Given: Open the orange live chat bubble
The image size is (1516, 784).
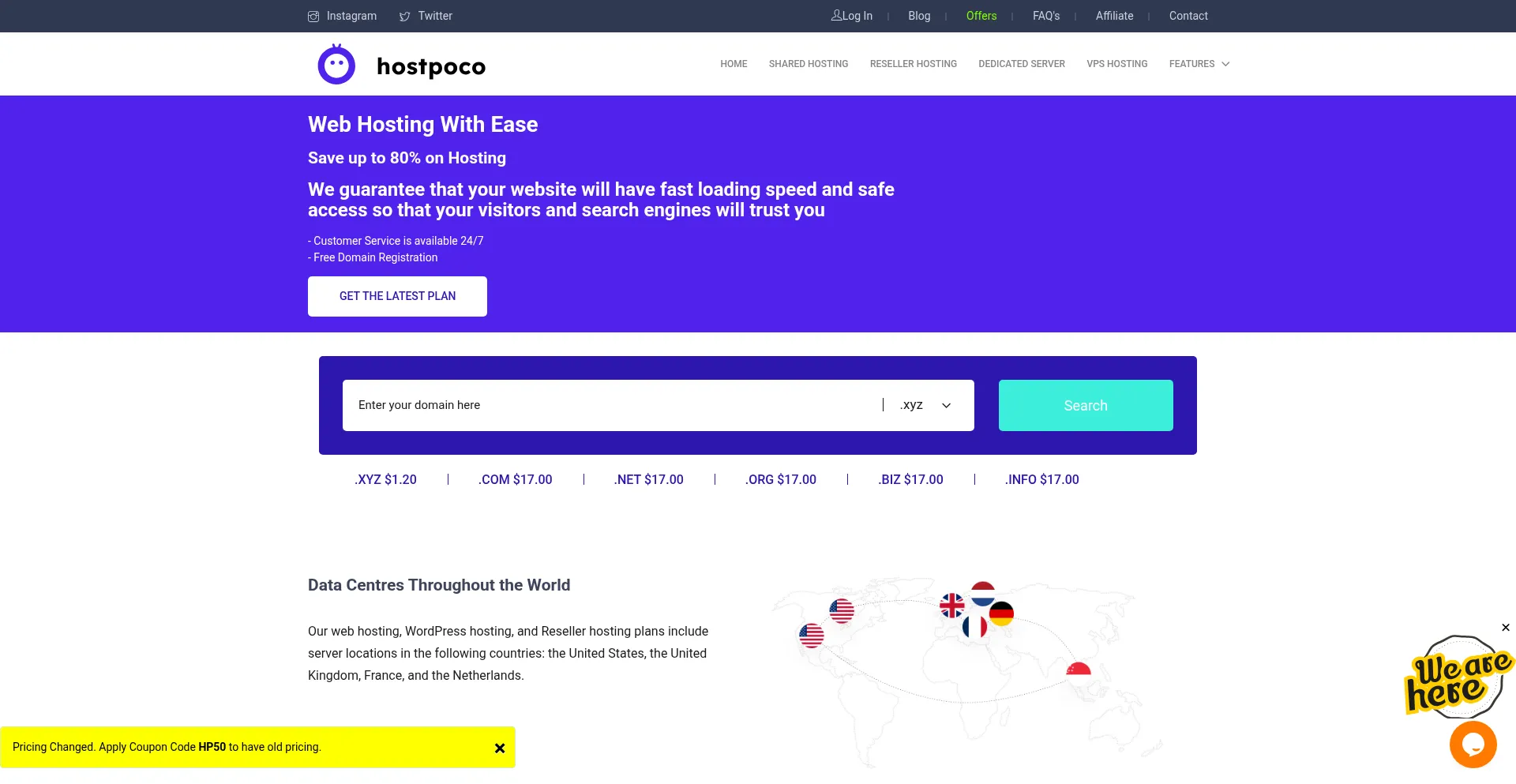Looking at the screenshot, I should (1473, 745).
